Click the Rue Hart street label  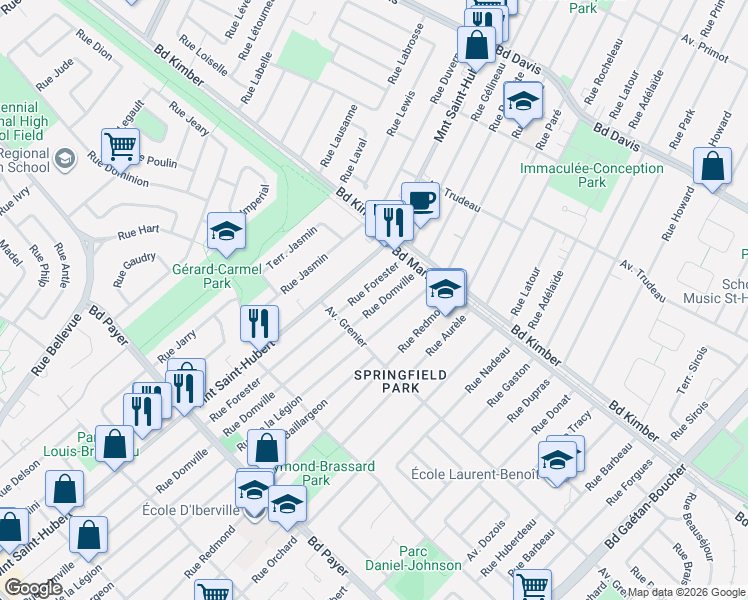coord(138,232)
